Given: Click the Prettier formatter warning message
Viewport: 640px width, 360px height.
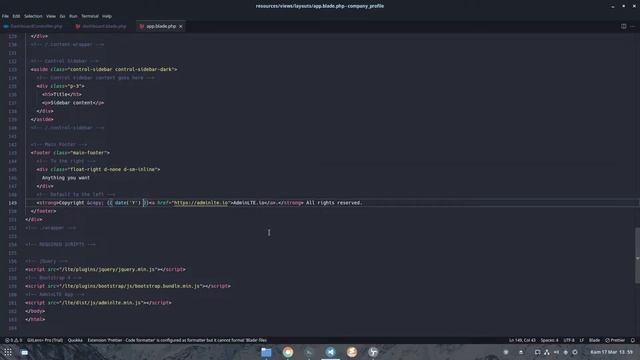Looking at the screenshot, I should [177, 340].
